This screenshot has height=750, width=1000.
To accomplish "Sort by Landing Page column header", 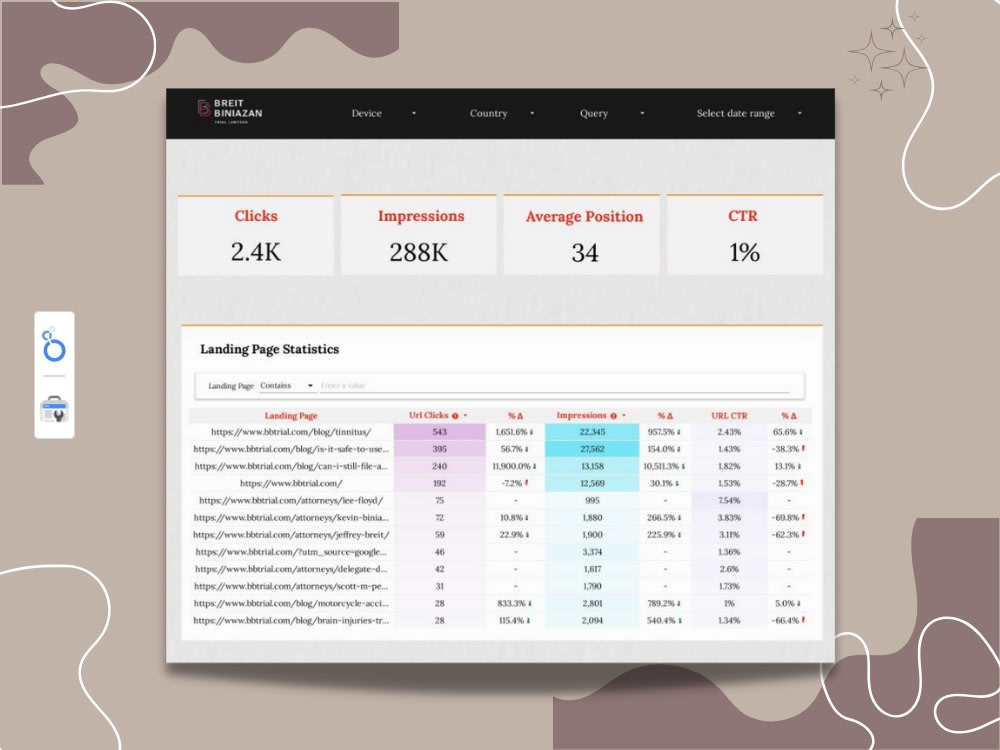I will [291, 416].
